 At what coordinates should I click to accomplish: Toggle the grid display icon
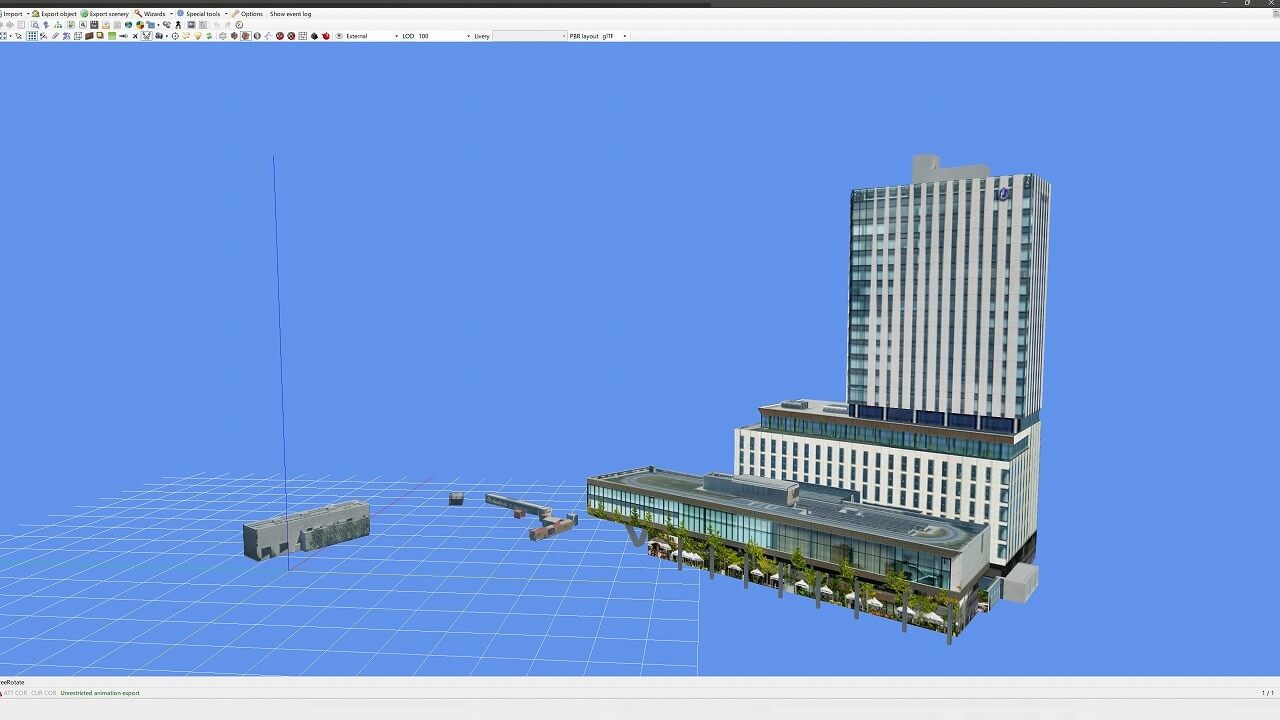[x=32, y=36]
